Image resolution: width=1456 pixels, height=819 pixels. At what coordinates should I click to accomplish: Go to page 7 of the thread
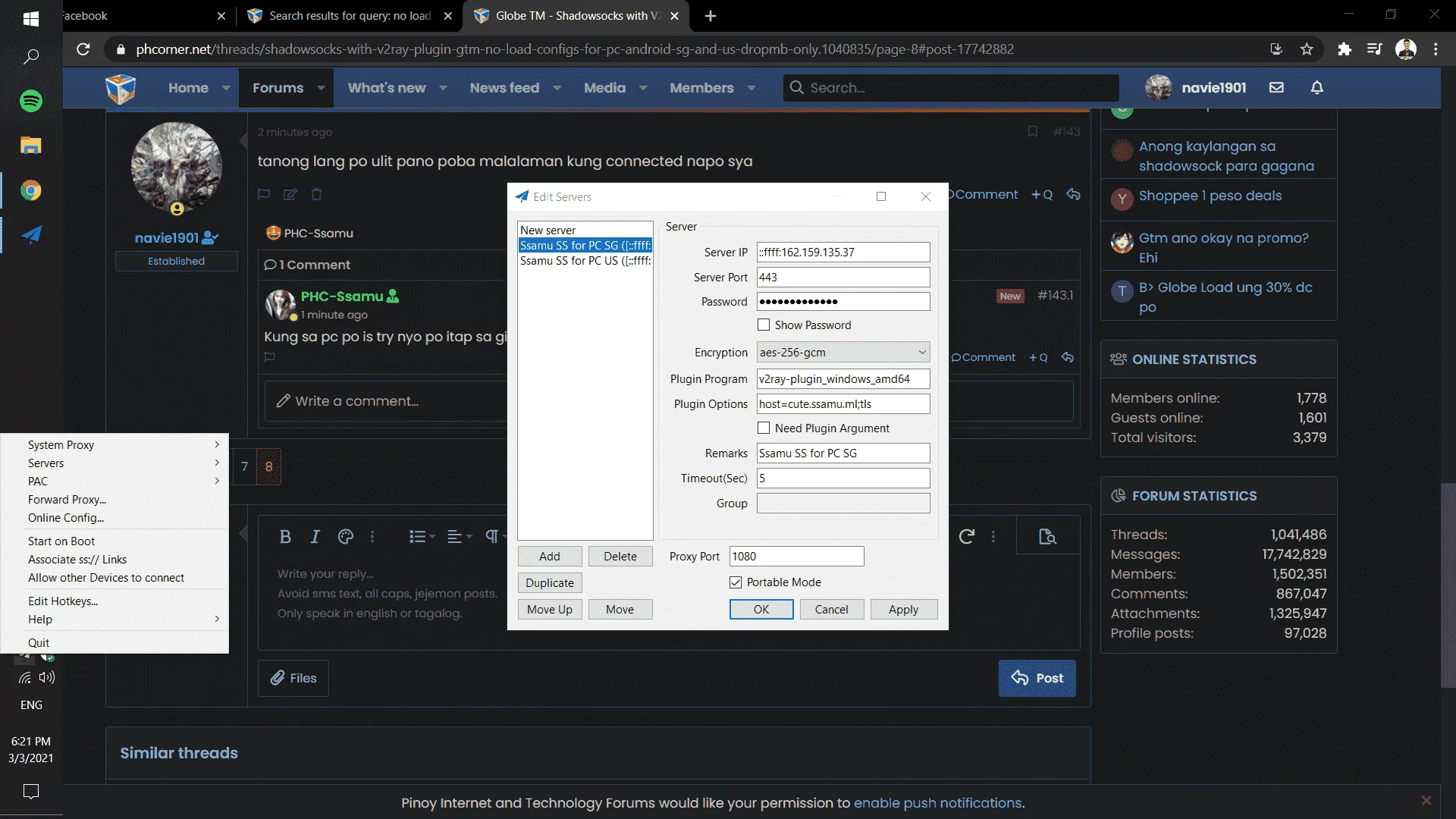244,467
